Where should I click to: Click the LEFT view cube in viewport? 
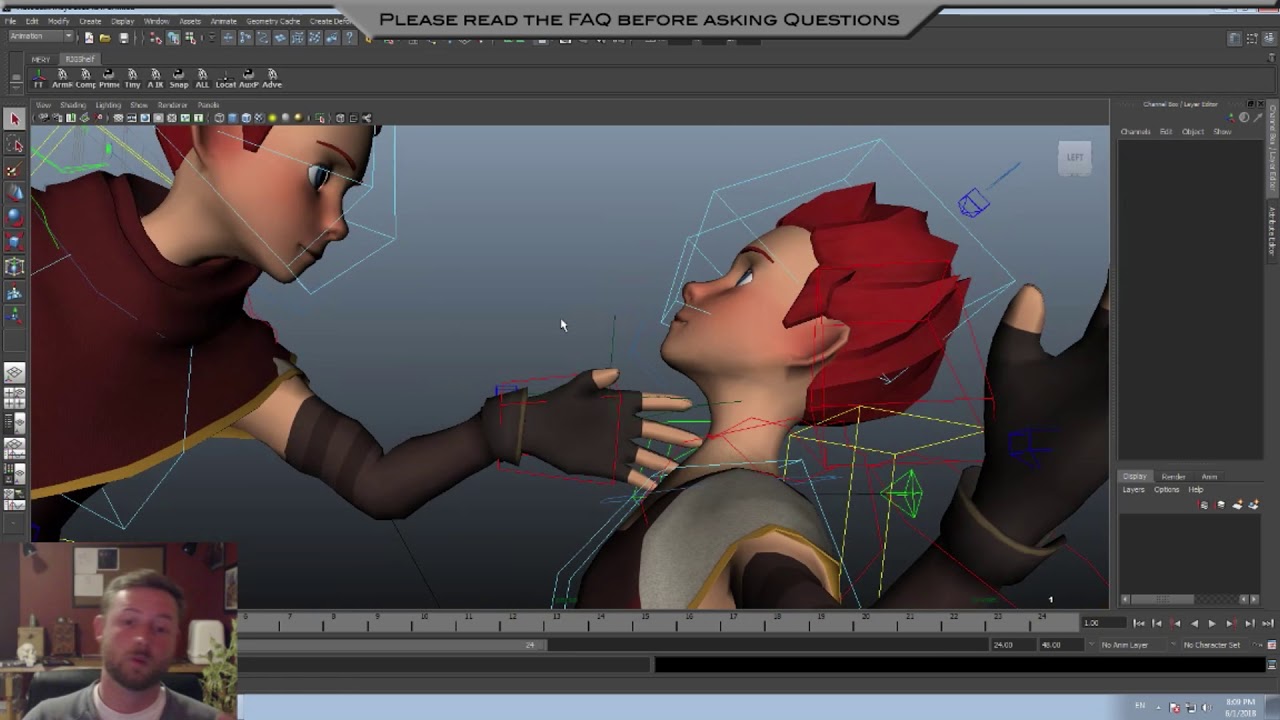point(1075,158)
